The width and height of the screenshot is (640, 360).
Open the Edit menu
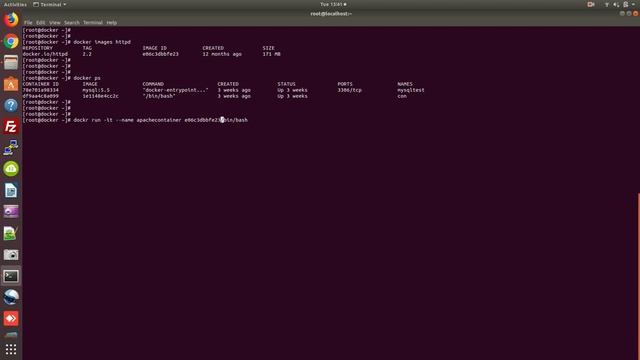click(x=40, y=23)
